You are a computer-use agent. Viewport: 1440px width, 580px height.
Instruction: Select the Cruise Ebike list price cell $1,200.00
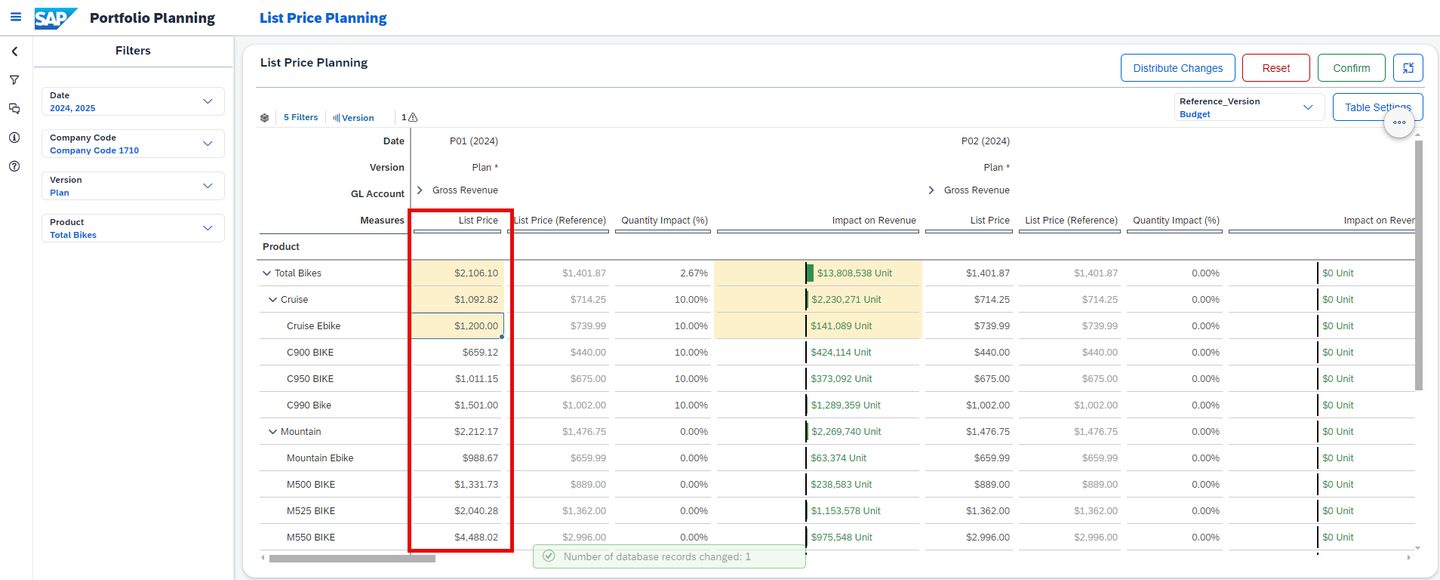pyautogui.click(x=457, y=326)
